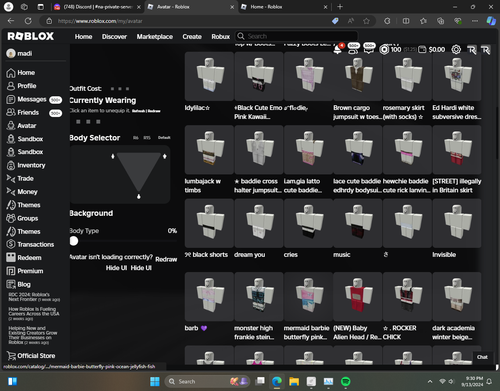Open the Chat panel button
500x391 pixels.
click(482, 357)
